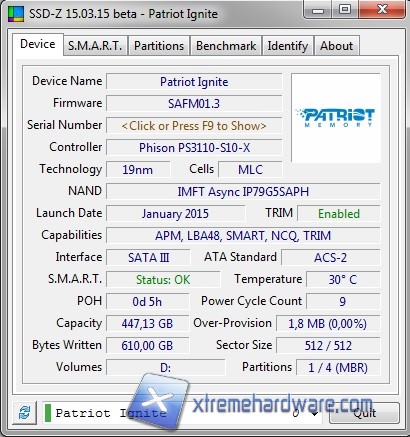
Task: Click the Quit button
Action: point(365,413)
